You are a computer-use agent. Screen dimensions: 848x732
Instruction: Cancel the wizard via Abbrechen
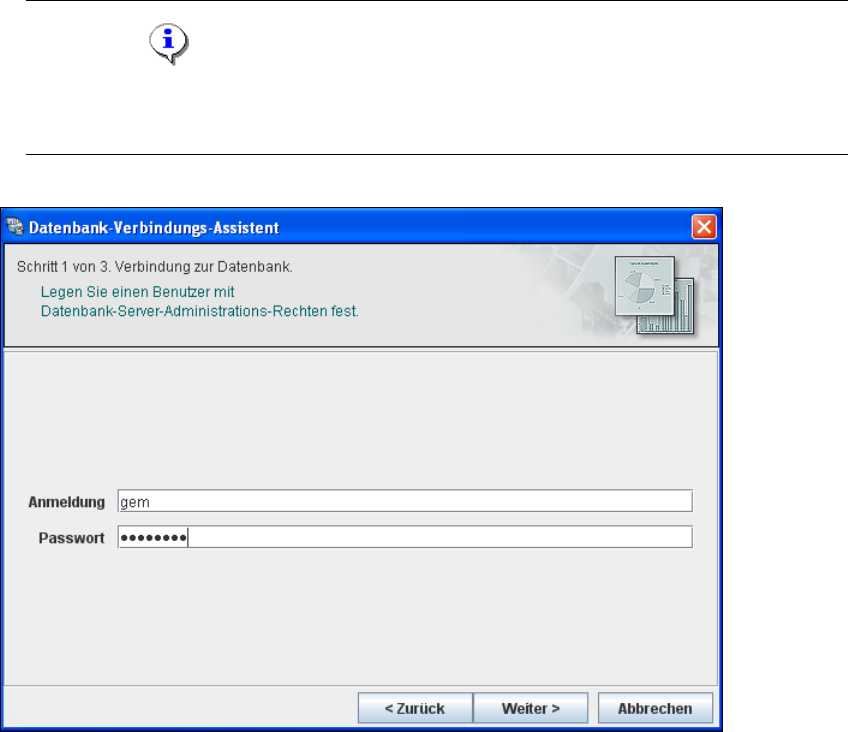pyautogui.click(x=655, y=708)
